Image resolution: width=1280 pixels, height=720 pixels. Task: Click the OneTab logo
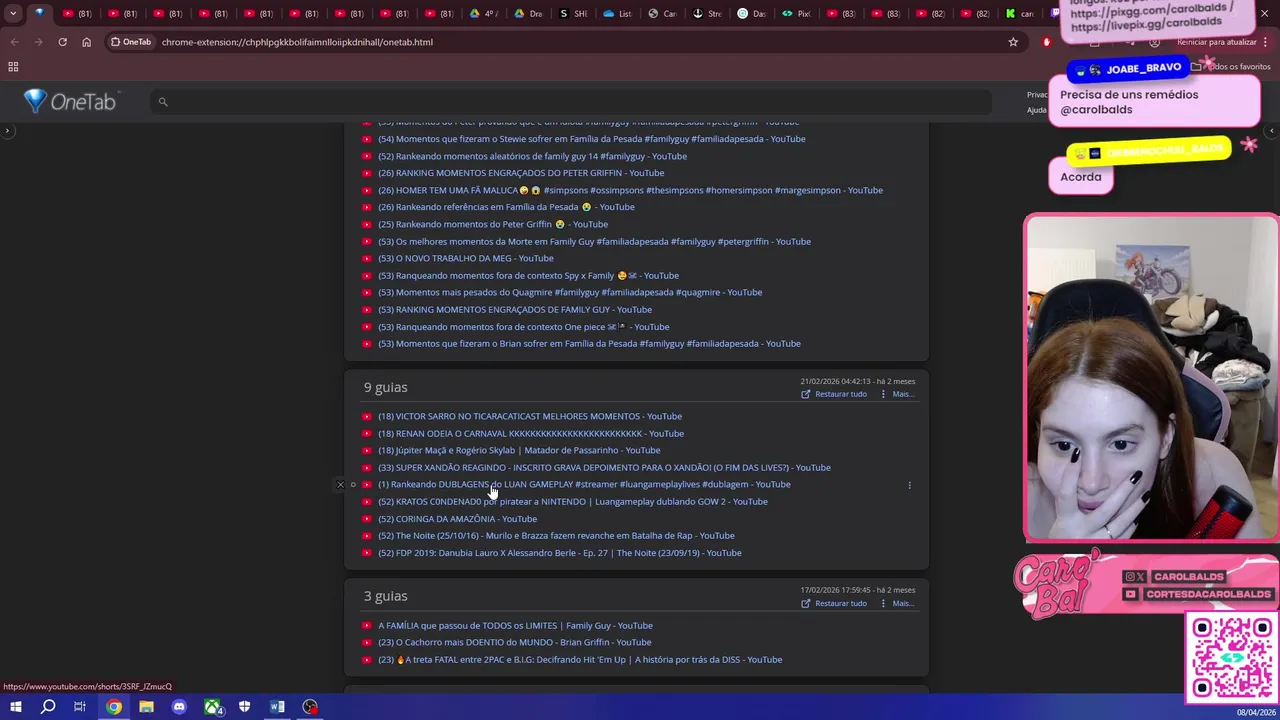pos(70,101)
